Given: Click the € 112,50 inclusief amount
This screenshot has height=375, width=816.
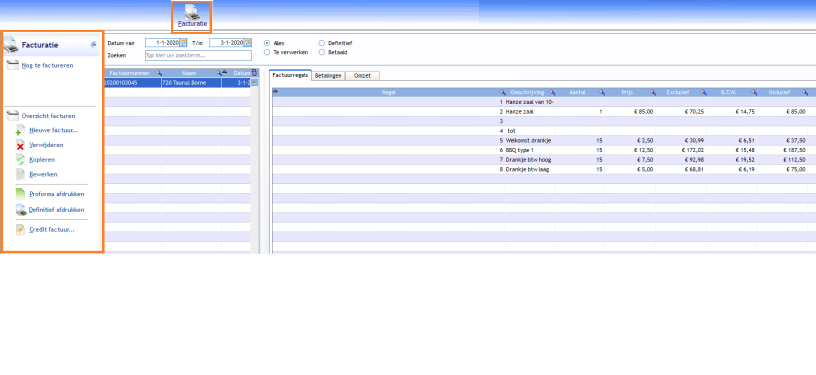Looking at the screenshot, I should (x=794, y=160).
